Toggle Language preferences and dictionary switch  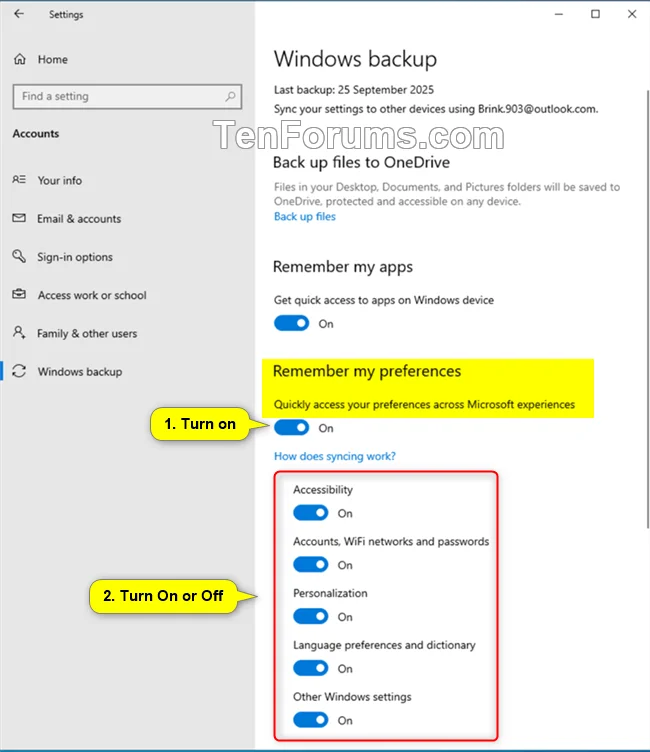[311, 668]
